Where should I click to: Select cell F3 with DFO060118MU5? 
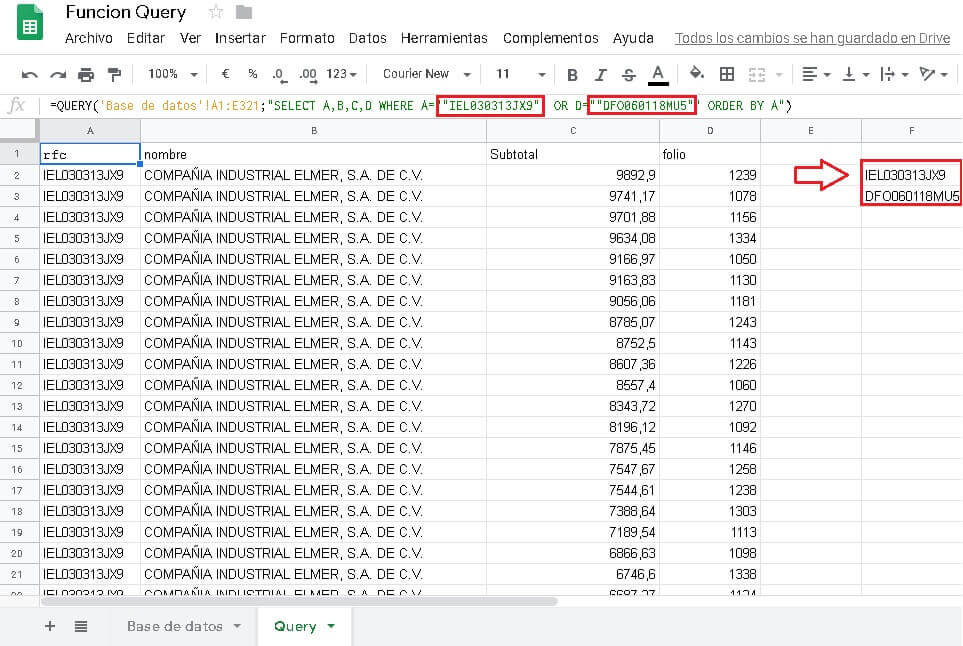pyautogui.click(x=911, y=197)
